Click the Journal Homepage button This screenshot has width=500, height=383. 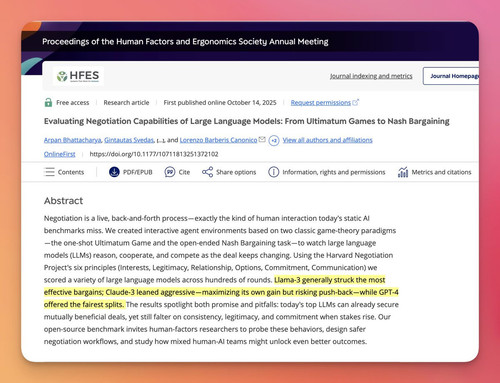coord(451,76)
